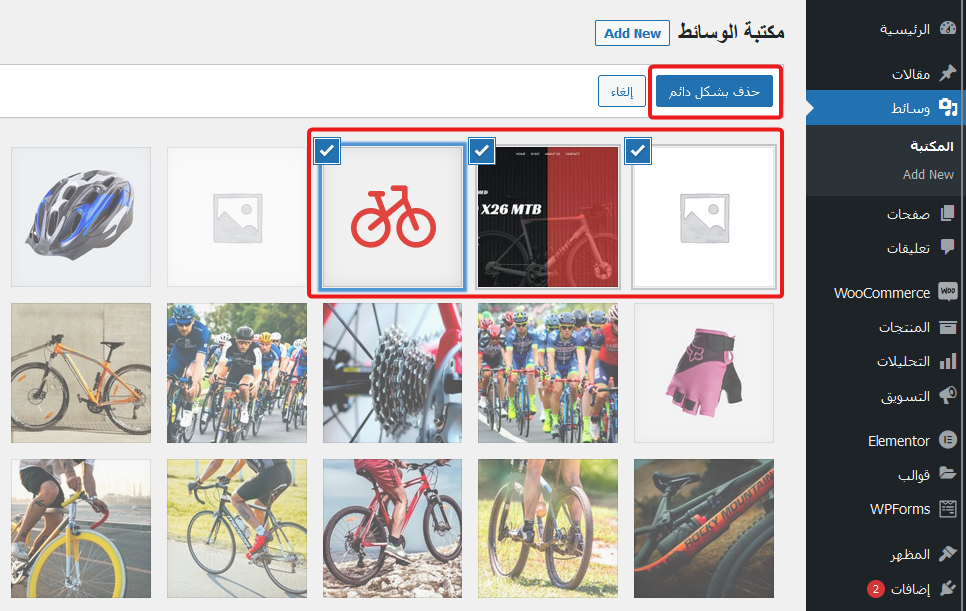
Task: Click the Add New submenu link
Action: tap(928, 174)
